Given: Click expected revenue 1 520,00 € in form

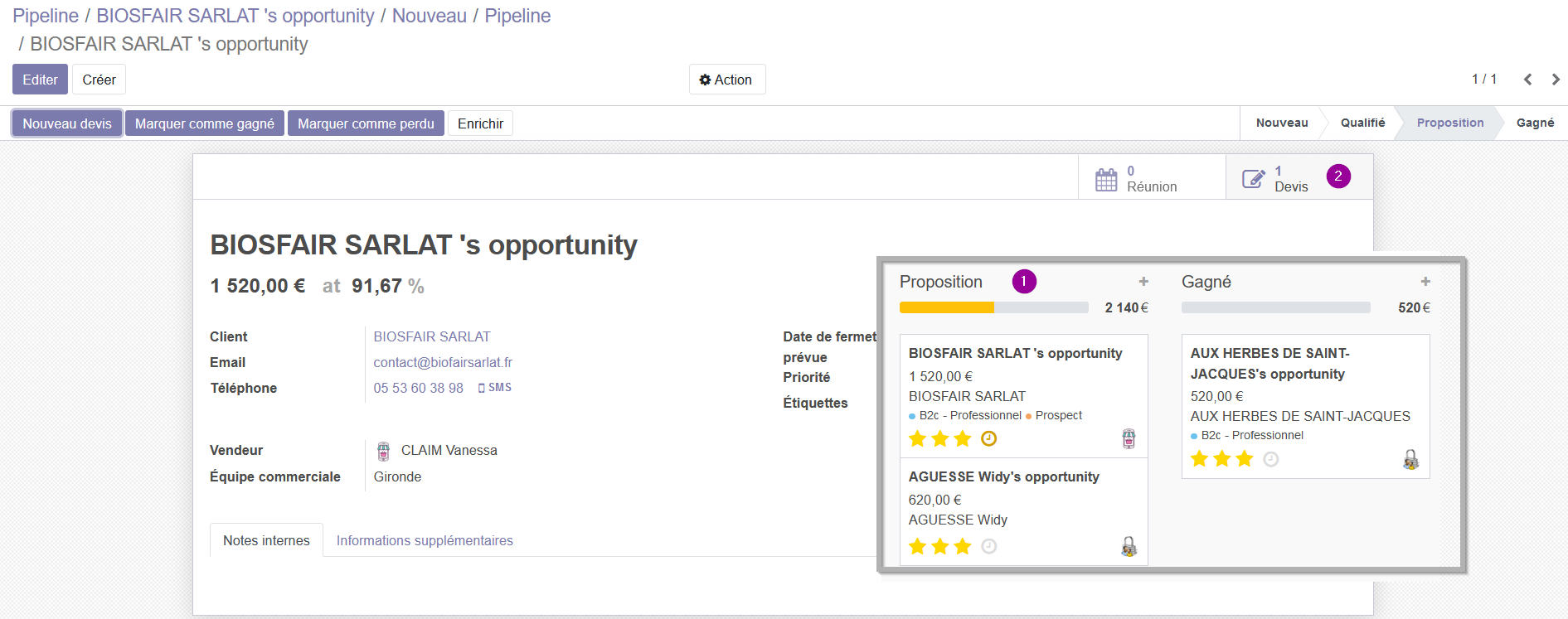Looking at the screenshot, I should click(x=258, y=286).
